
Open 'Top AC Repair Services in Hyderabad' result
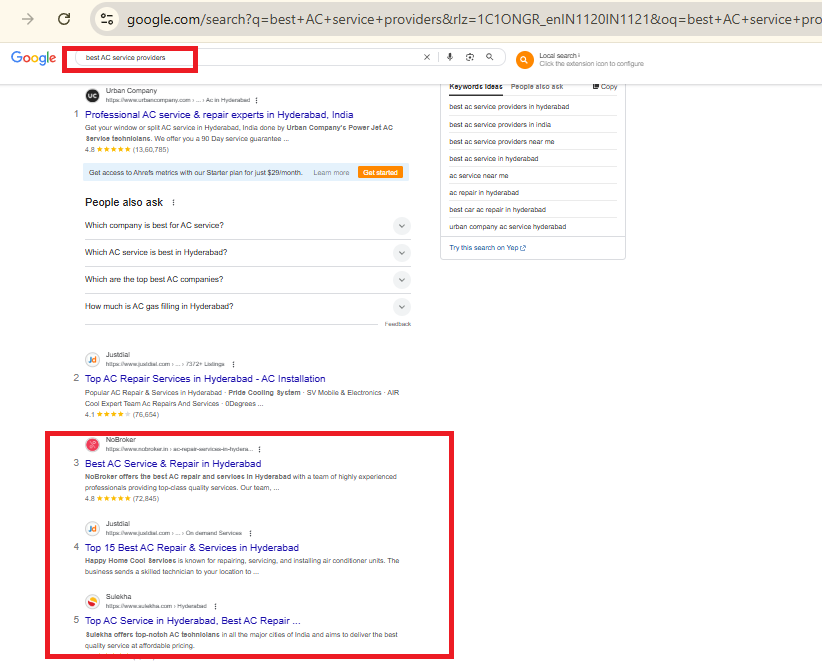click(205, 379)
